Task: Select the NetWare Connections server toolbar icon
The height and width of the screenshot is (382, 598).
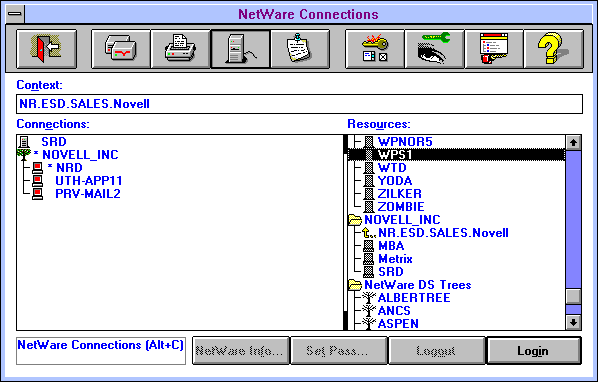Action: click(x=240, y=49)
